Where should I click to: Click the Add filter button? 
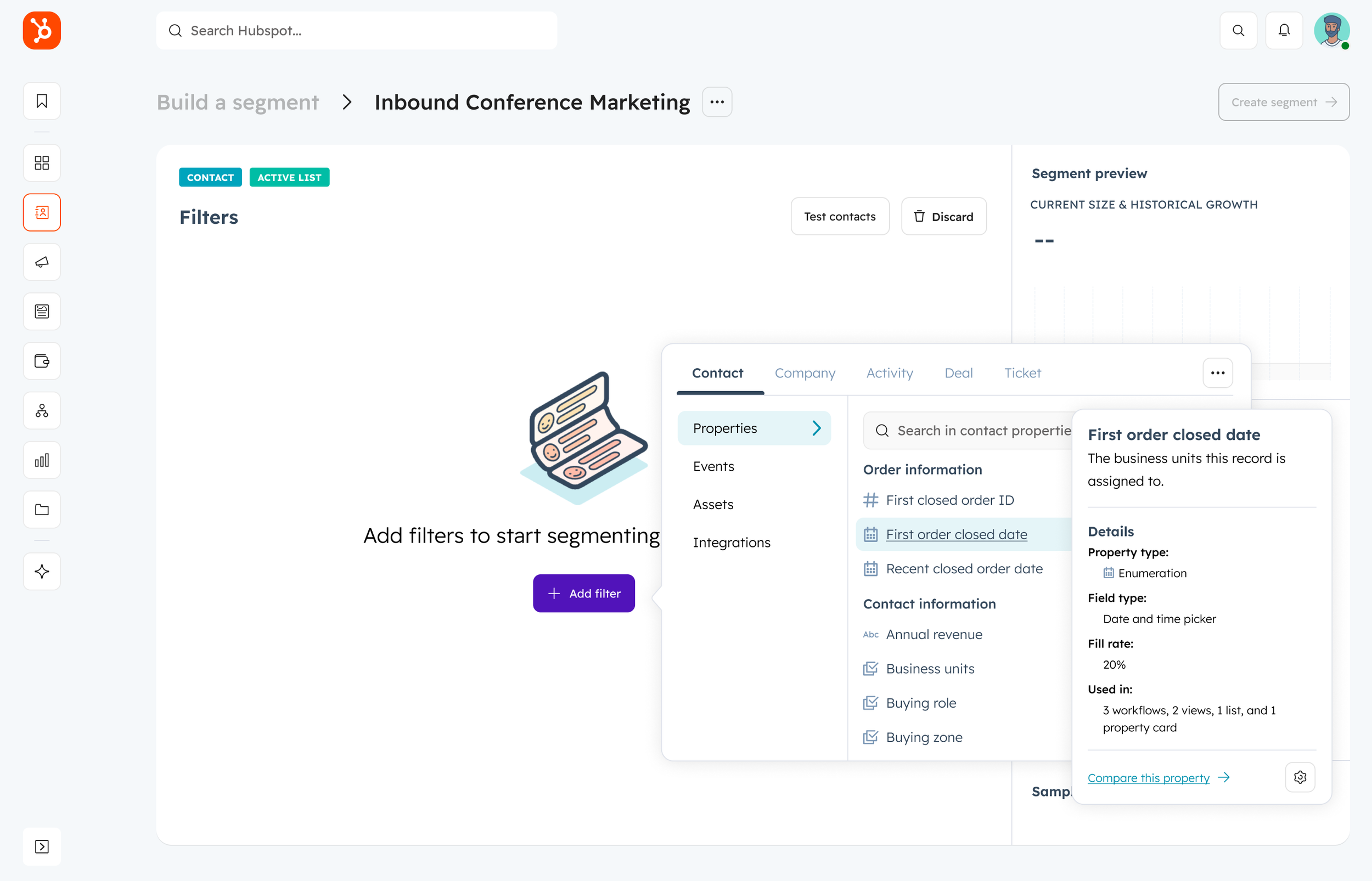click(583, 593)
